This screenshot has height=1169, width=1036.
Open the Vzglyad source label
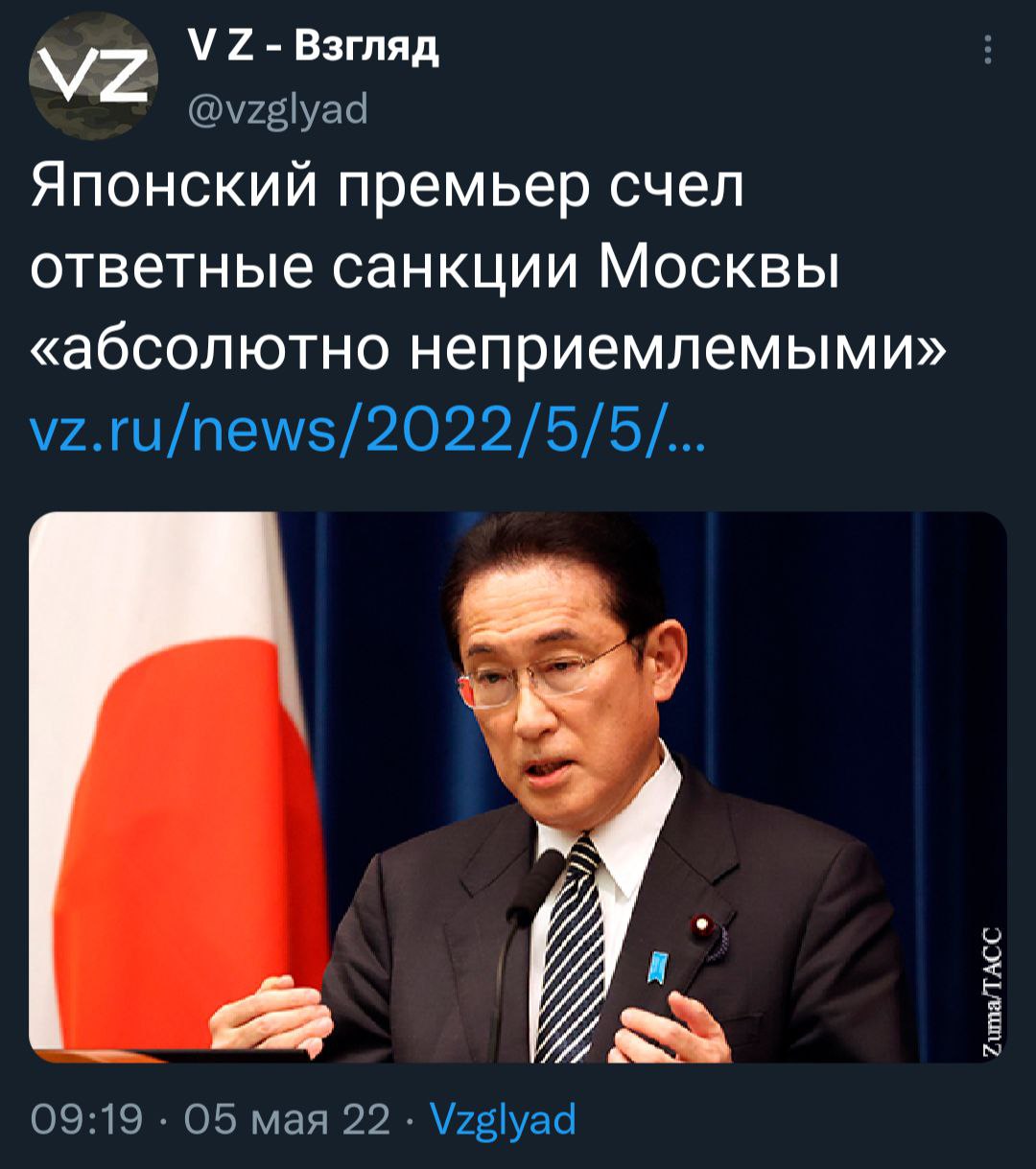[503, 1119]
